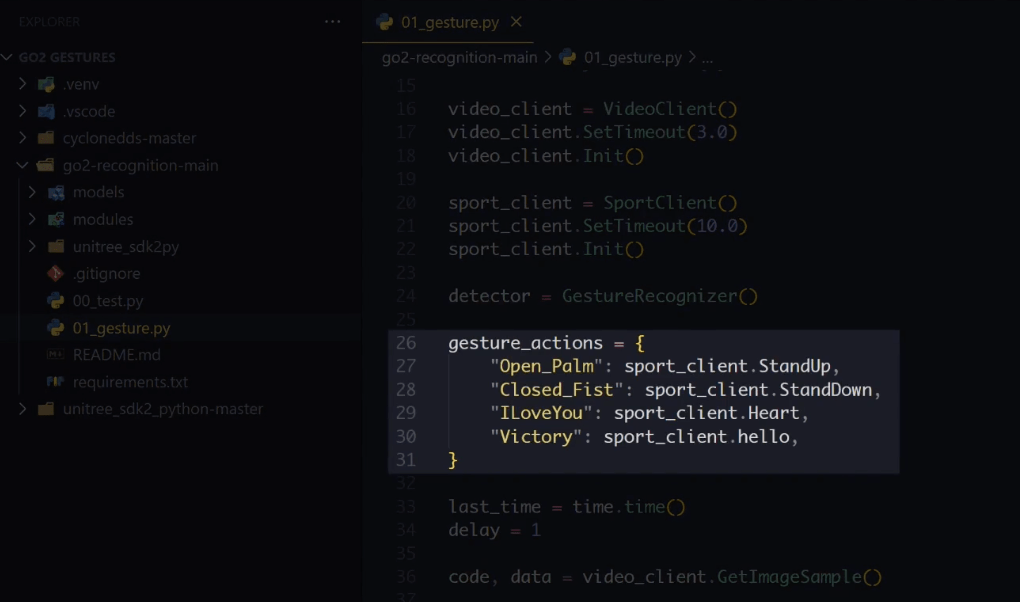
Task: Click the Python icon in breadcrumb bar
Action: pyautogui.click(x=568, y=58)
